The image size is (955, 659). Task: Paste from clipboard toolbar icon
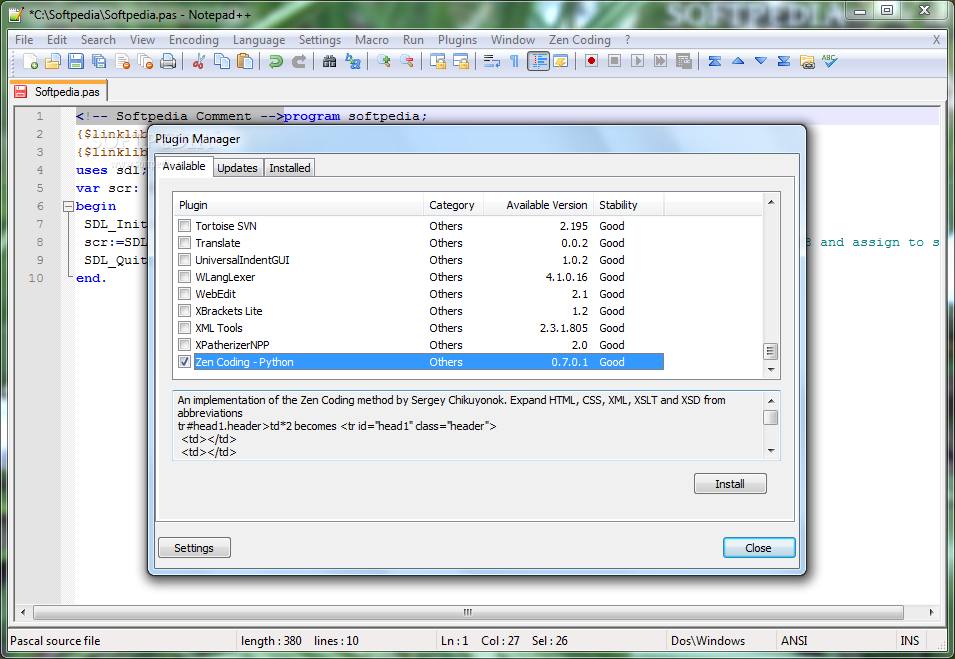point(245,62)
